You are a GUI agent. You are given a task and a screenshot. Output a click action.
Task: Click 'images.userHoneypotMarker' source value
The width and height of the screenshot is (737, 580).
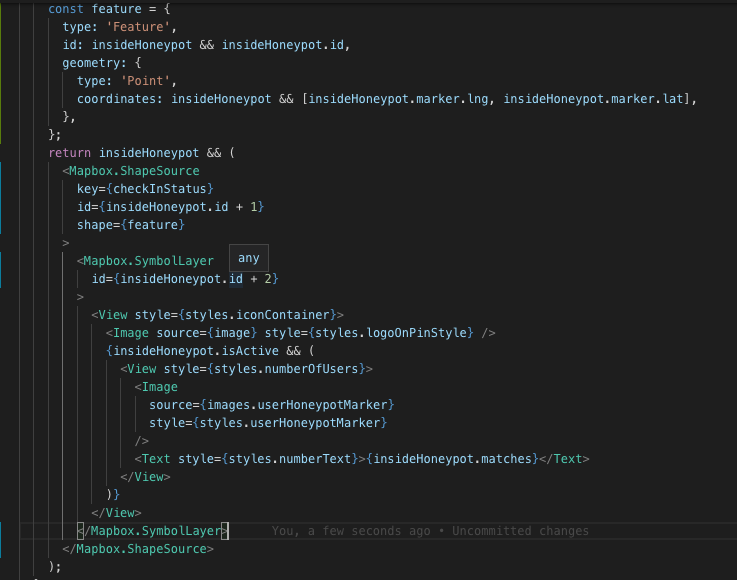(x=297, y=405)
